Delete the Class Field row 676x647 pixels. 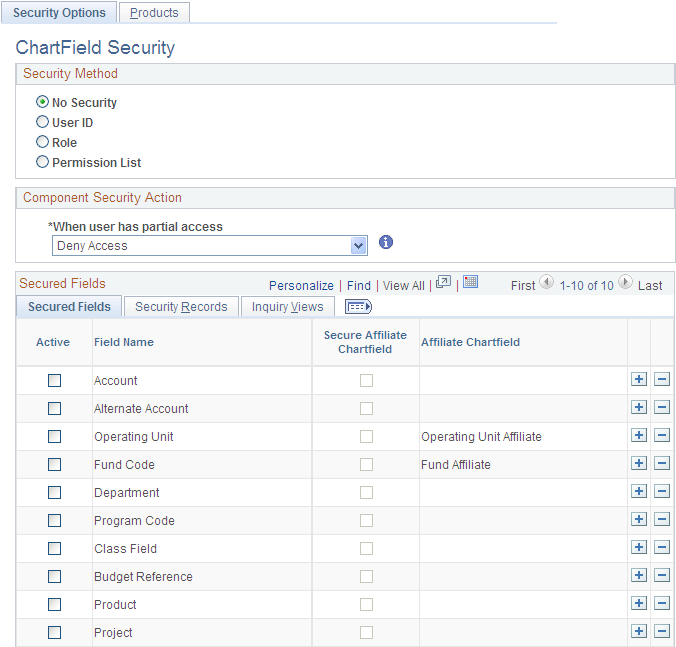pos(661,547)
